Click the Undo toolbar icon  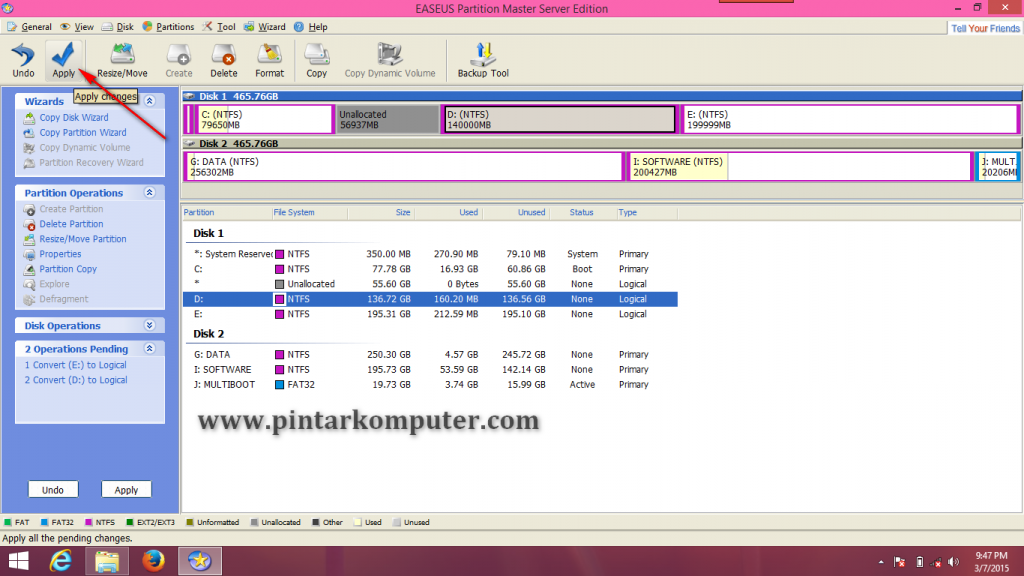point(23,60)
